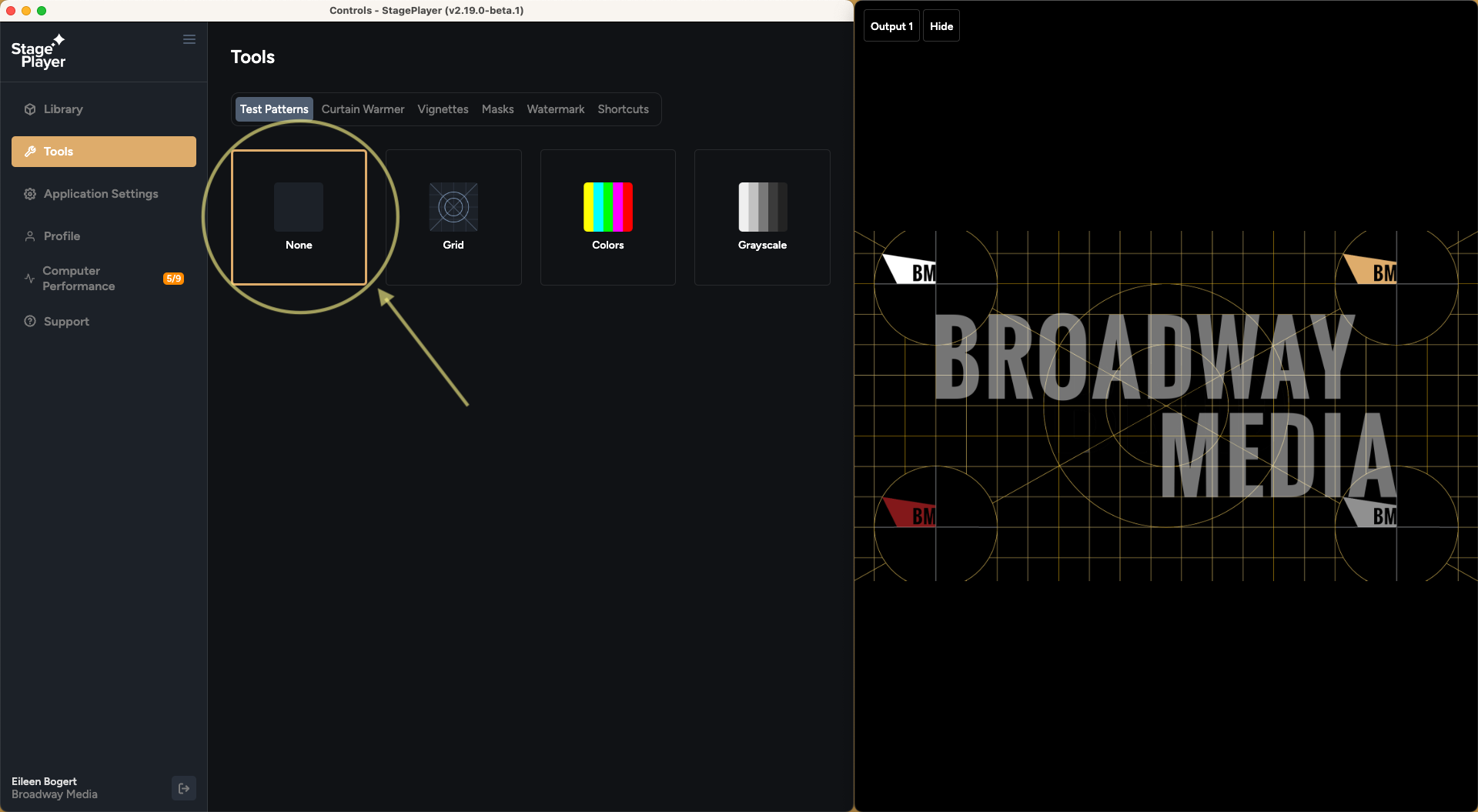
Task: Select the Tools sidebar item
Action: click(104, 152)
